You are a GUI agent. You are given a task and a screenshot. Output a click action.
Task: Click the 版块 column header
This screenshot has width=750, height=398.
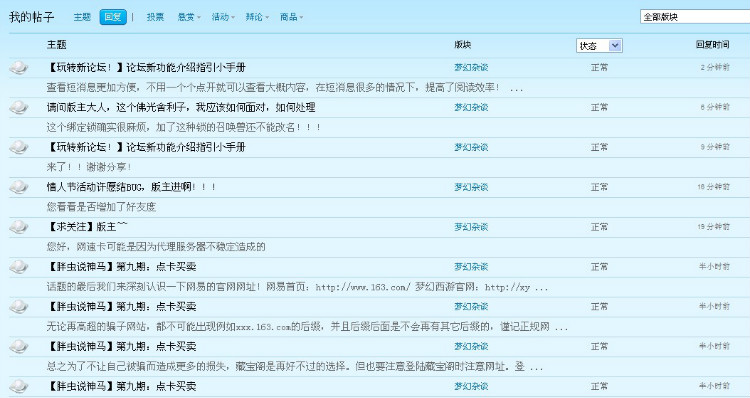click(463, 45)
